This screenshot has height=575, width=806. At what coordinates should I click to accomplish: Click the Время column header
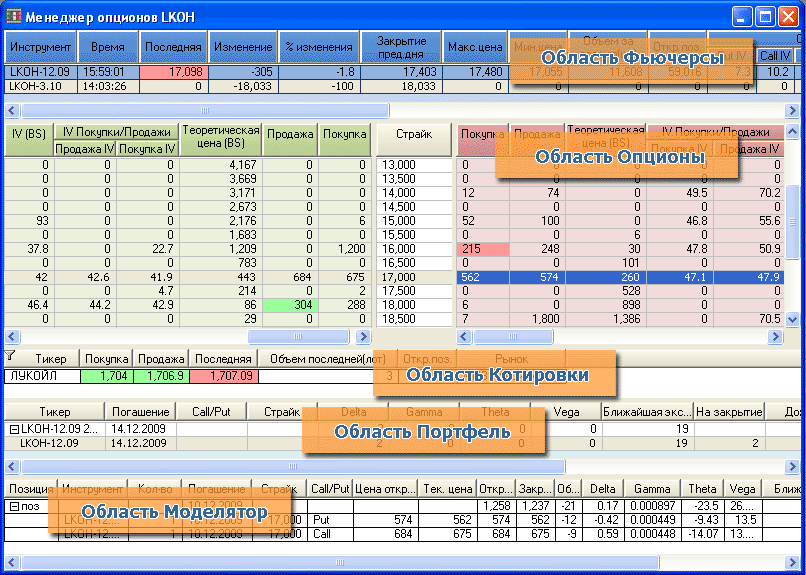pyautogui.click(x=108, y=47)
